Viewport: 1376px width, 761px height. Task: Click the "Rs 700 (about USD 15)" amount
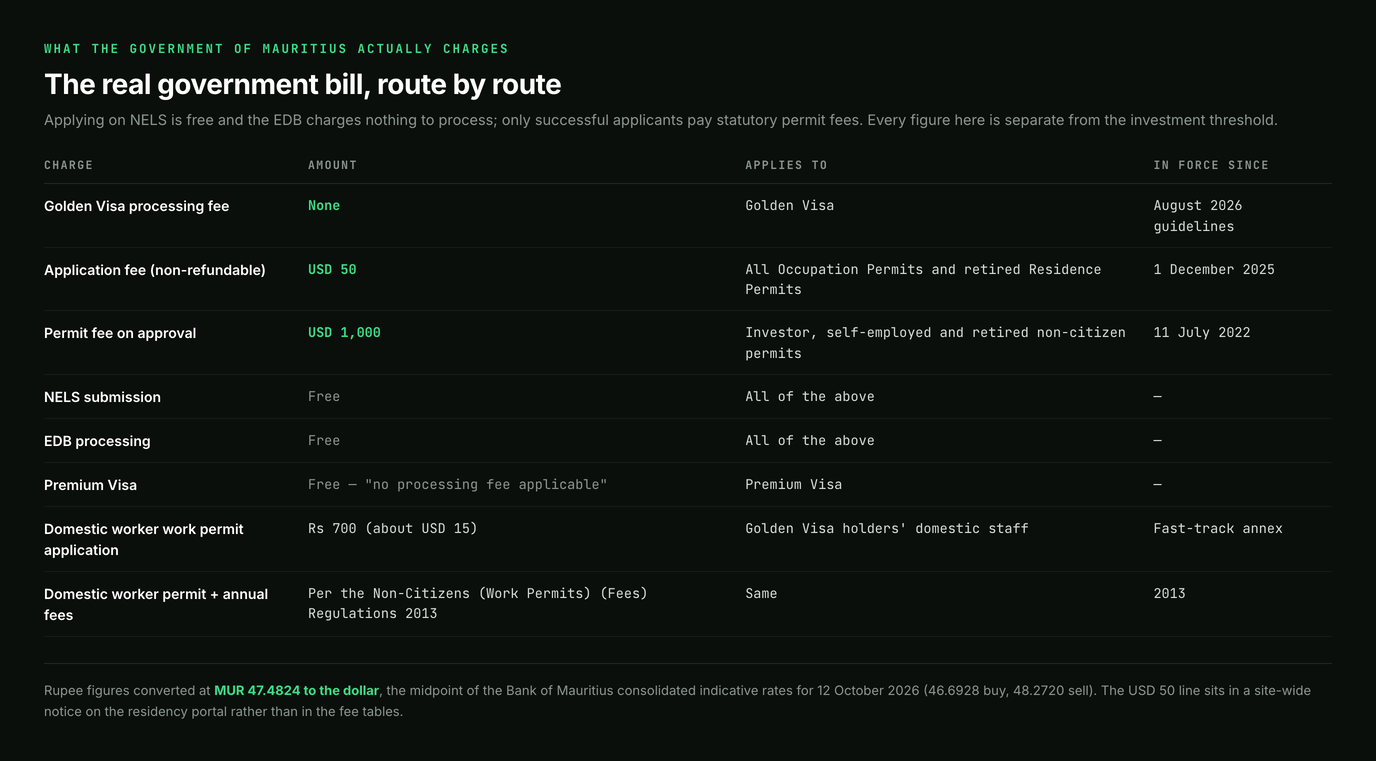point(393,529)
